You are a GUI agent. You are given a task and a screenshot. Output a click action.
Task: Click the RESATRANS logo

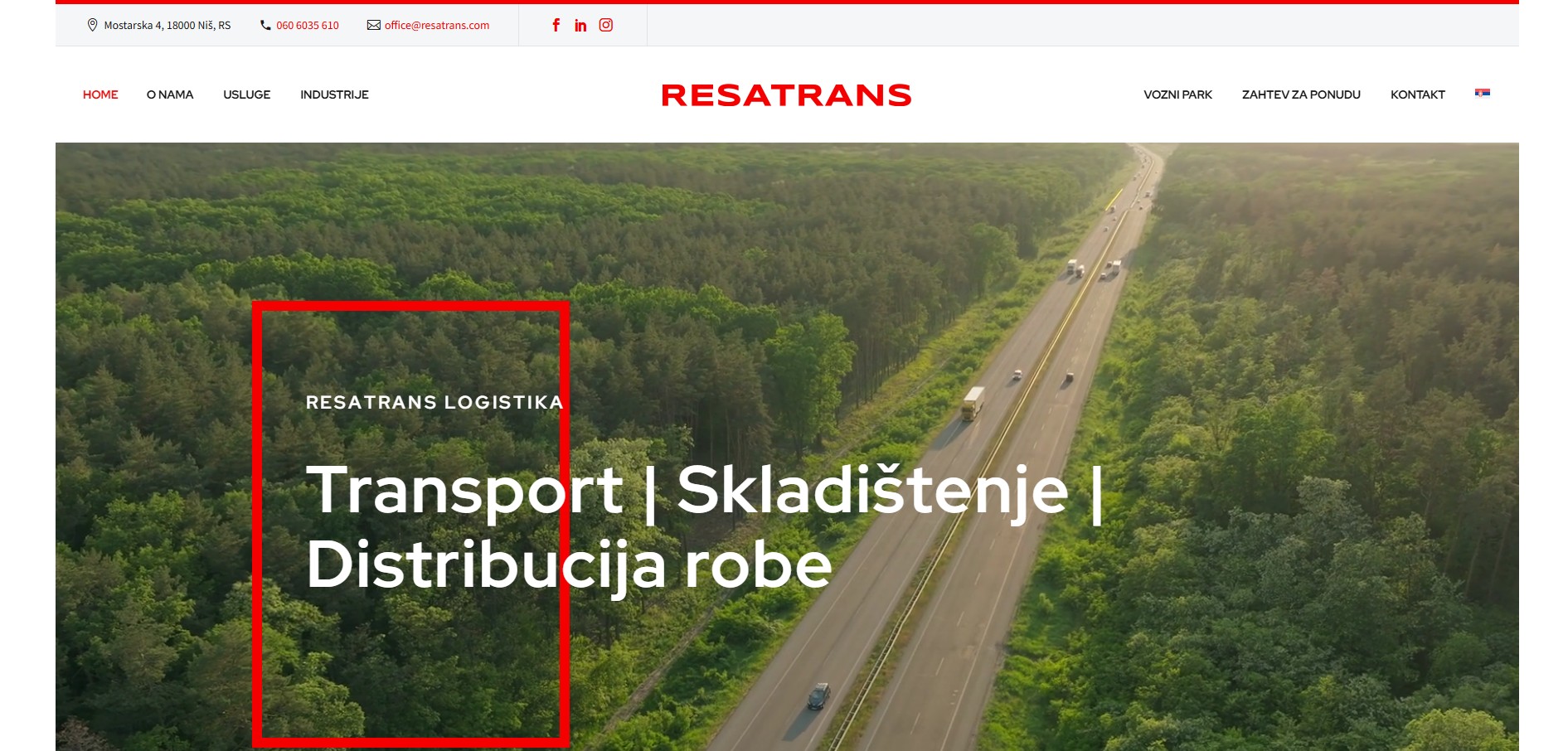[786, 94]
